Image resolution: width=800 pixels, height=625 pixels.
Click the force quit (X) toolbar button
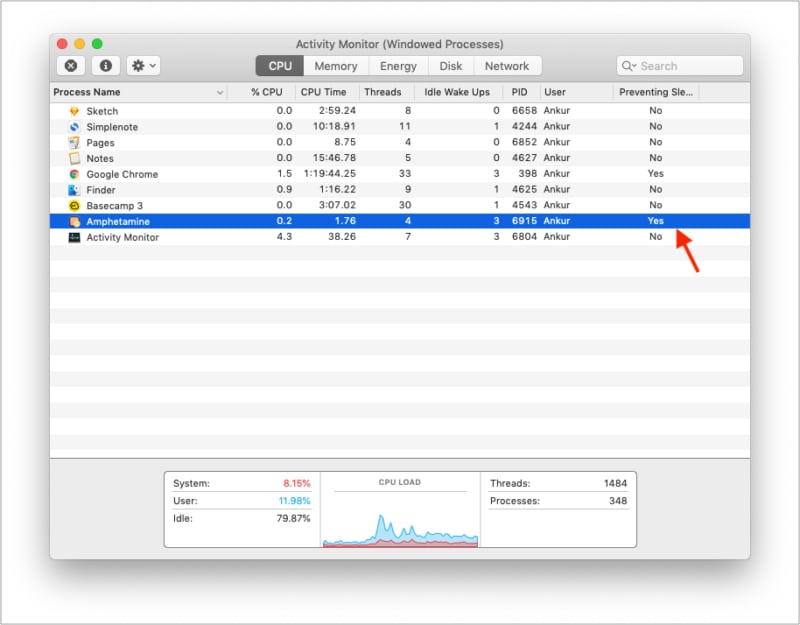(x=71, y=65)
